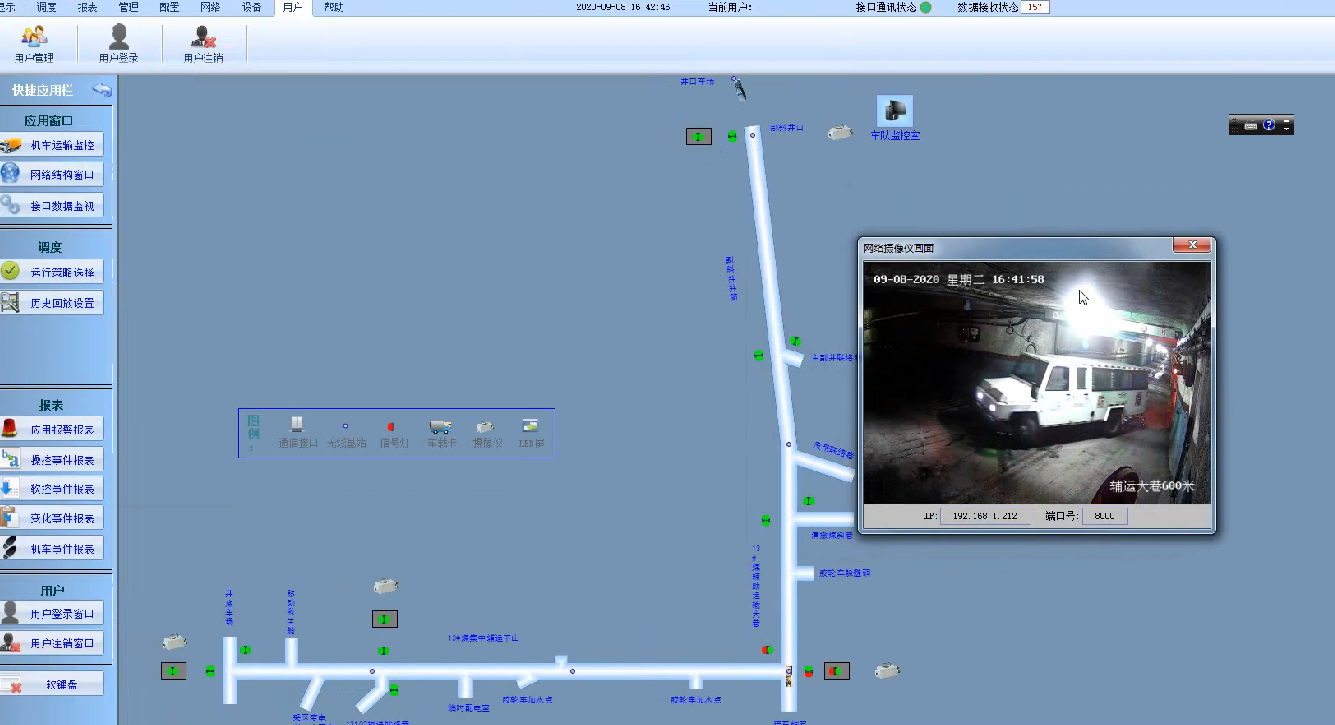The image size is (1335, 725).
Task: Expand the floating toolbar options arrow
Action: tap(1287, 125)
